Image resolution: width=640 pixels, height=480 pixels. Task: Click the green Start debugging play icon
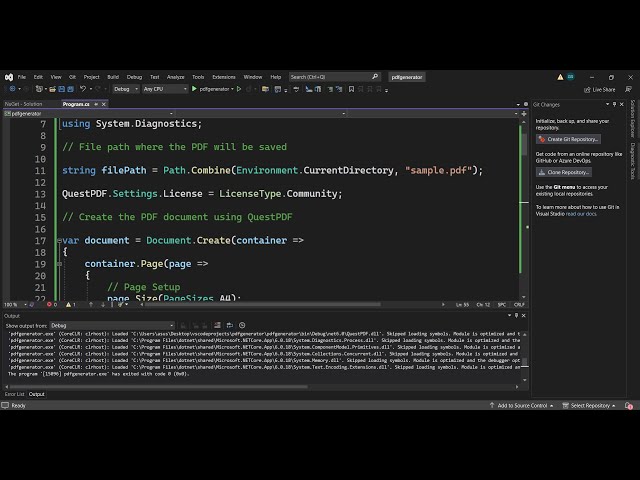(x=194, y=89)
